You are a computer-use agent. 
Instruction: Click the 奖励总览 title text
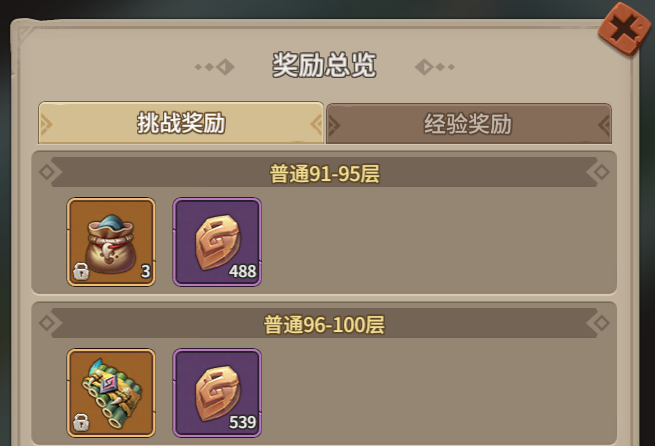click(324, 65)
